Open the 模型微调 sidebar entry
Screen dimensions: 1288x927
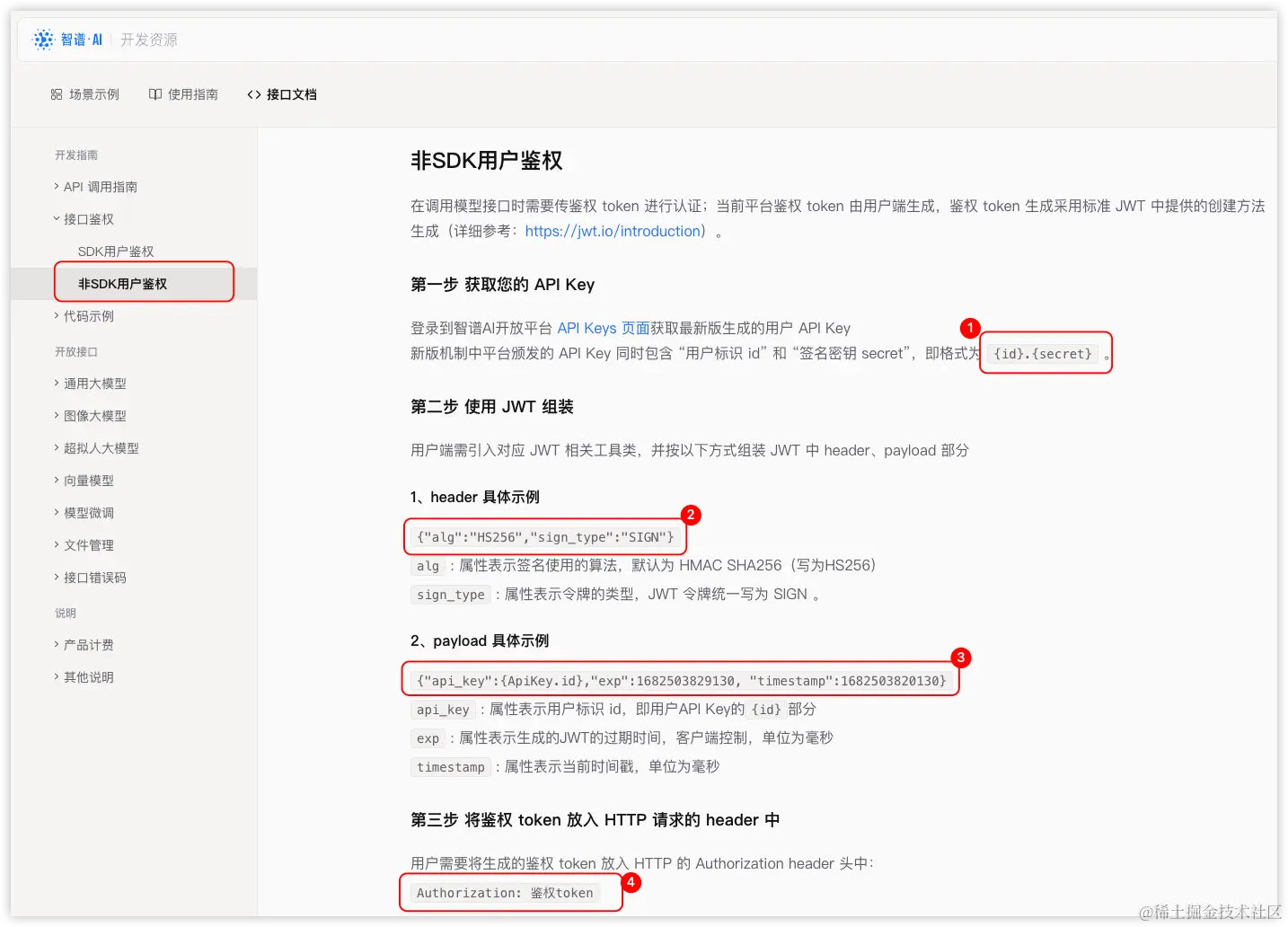pos(89,513)
